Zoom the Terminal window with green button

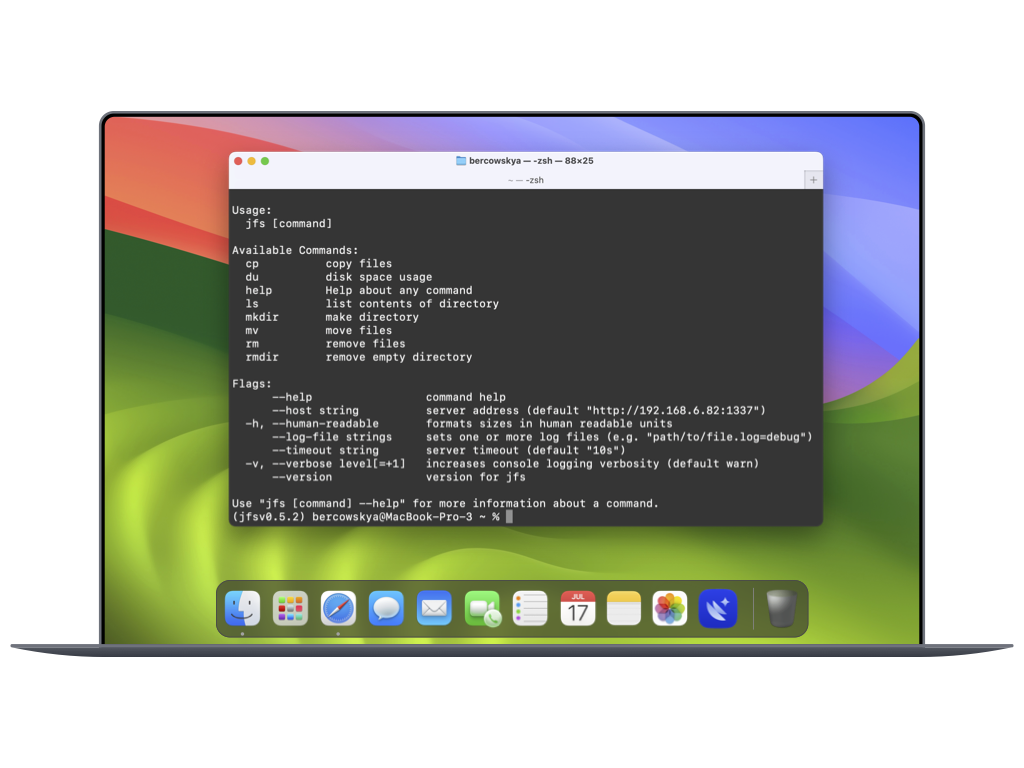[265, 161]
